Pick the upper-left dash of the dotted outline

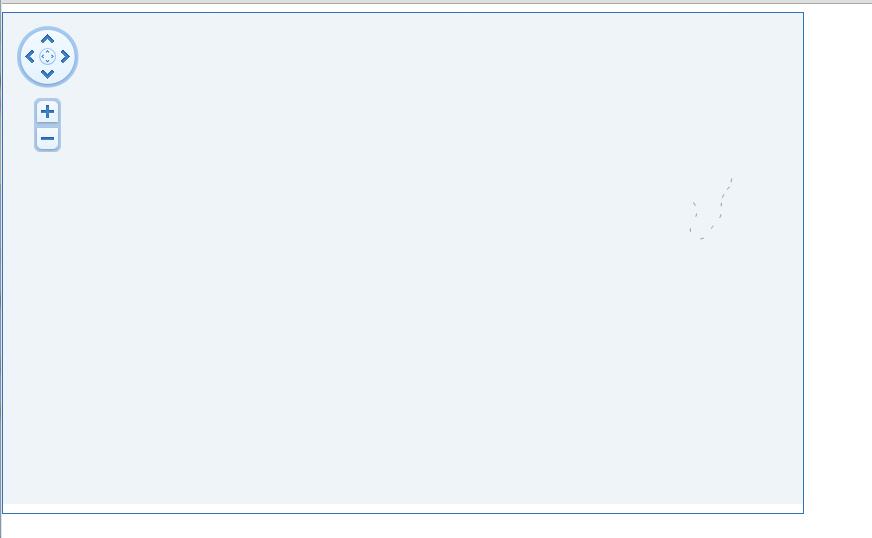pos(694,204)
